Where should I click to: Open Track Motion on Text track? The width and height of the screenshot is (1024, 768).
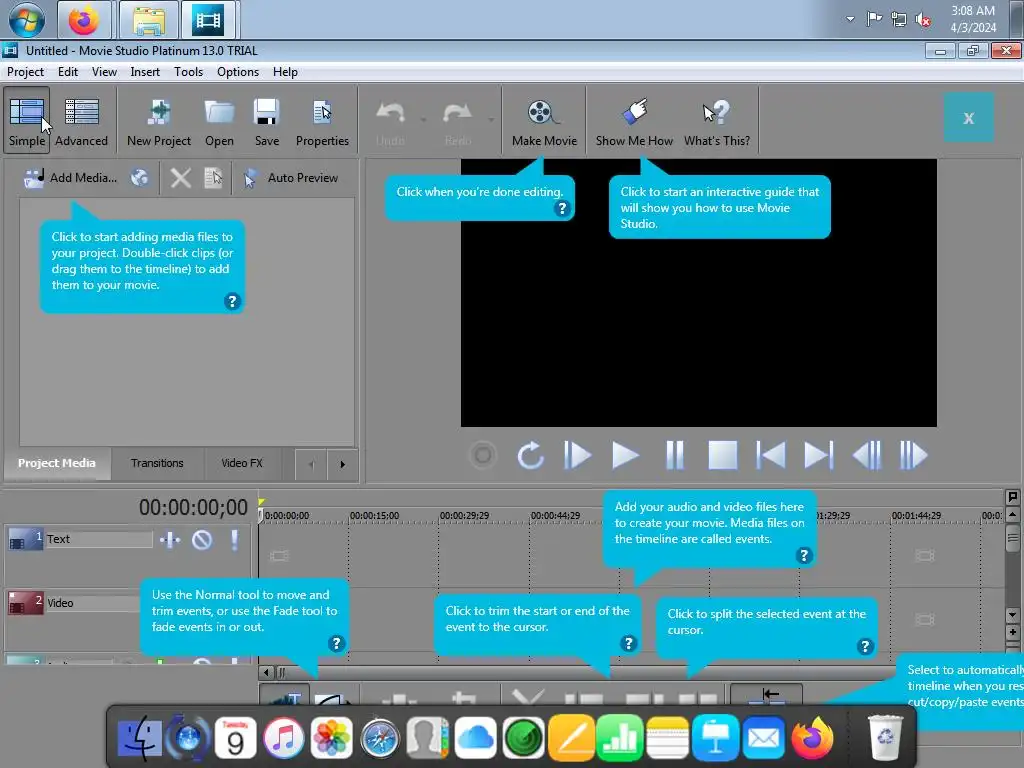170,539
